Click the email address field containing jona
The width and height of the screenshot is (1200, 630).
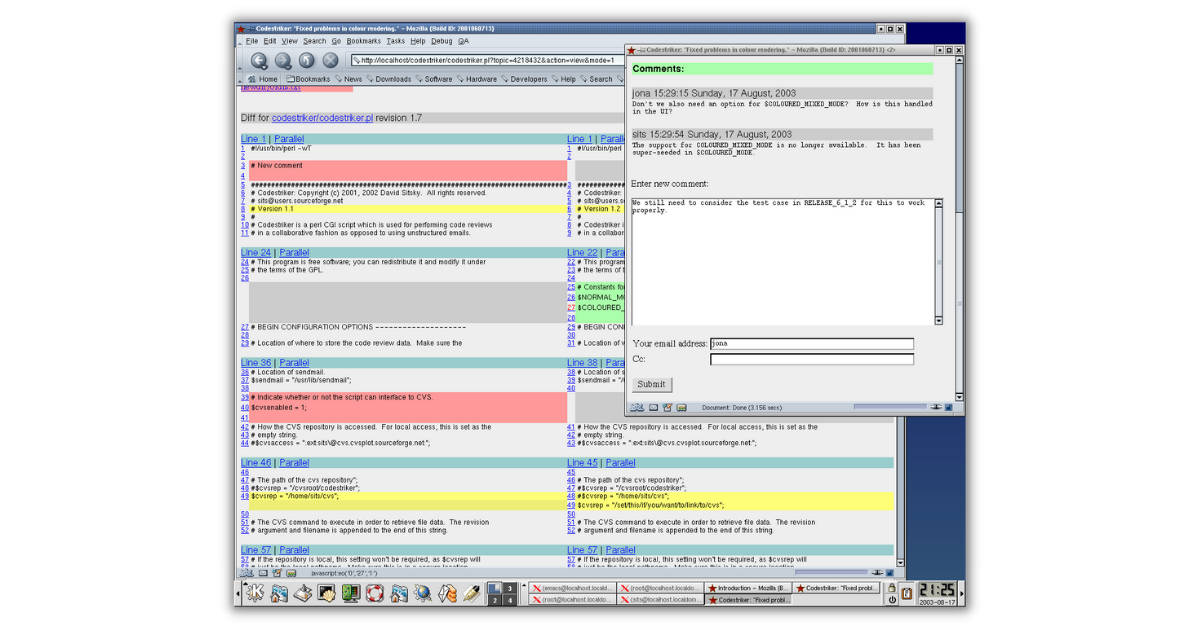tap(812, 343)
